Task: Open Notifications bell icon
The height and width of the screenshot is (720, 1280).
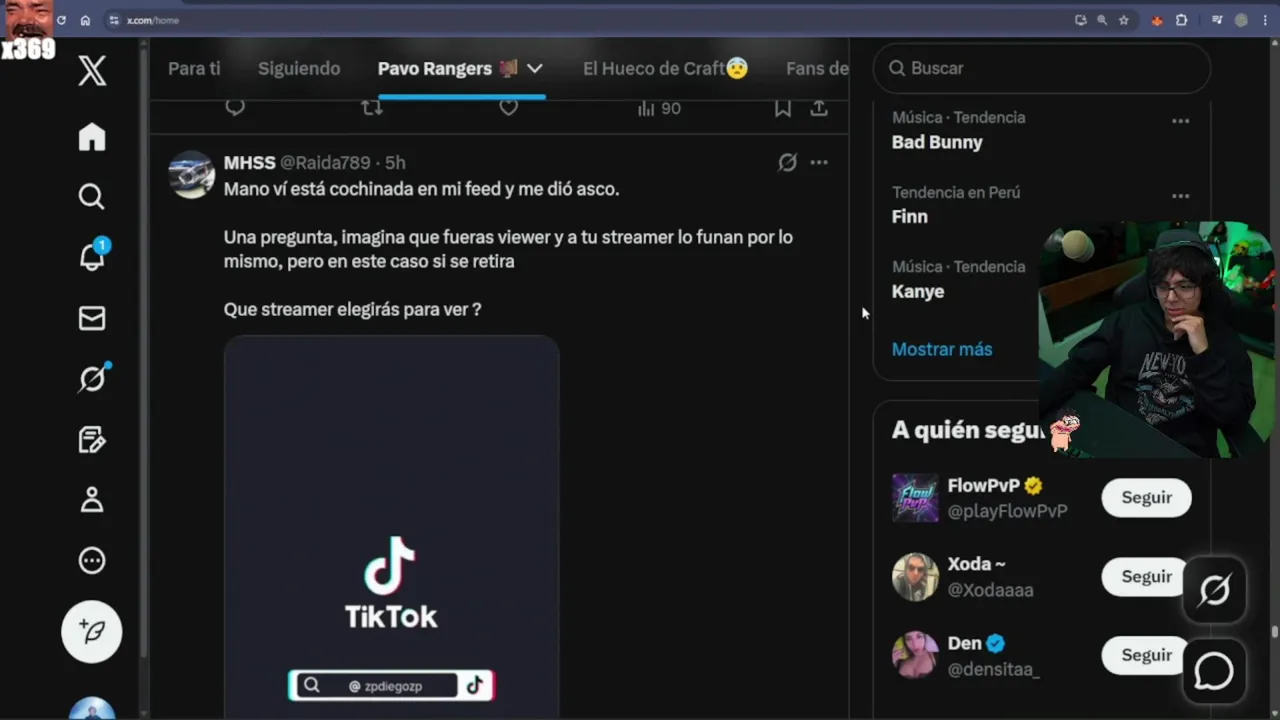Action: pyautogui.click(x=92, y=256)
